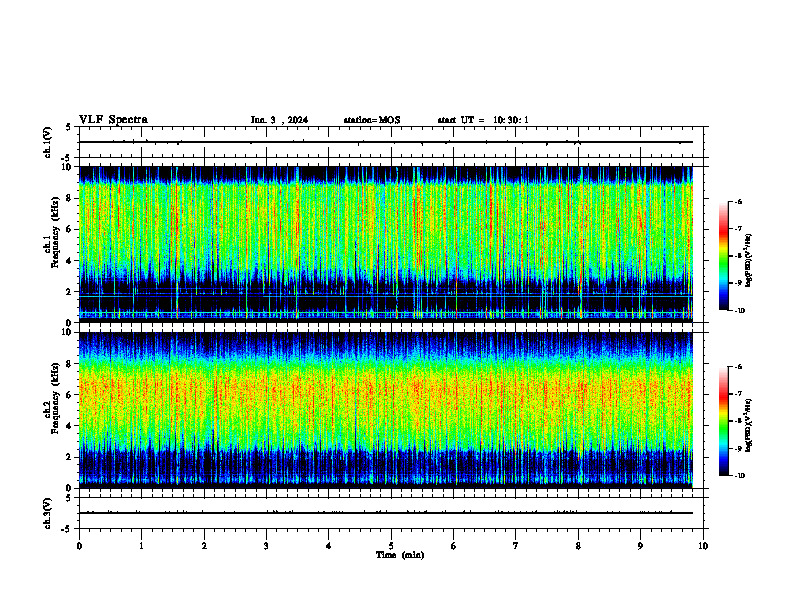Viewport: 792px width, 612px height.
Task: Click the 'VLF Spectra' title text
Action: [x=113, y=120]
